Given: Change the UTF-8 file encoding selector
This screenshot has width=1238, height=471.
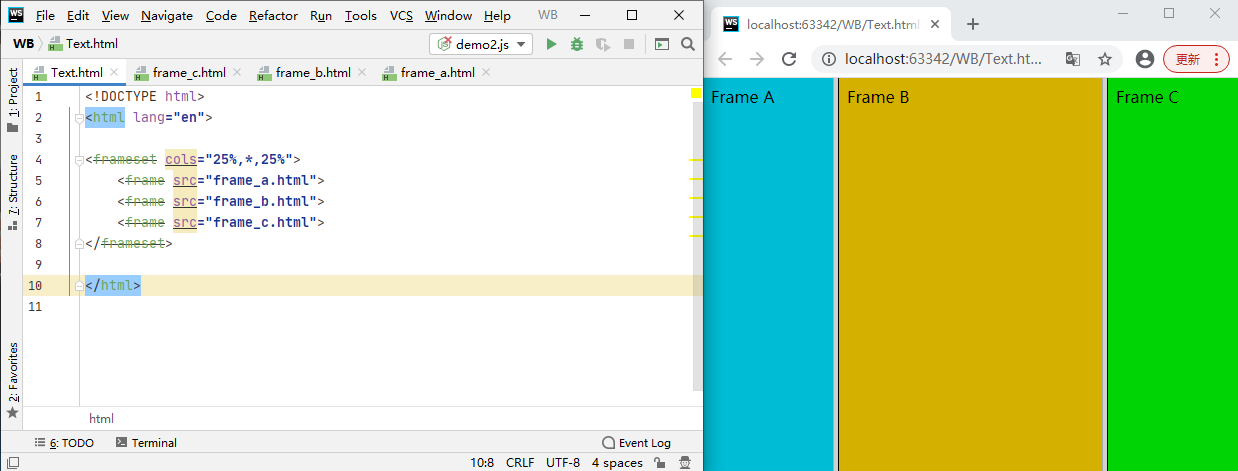Looking at the screenshot, I should coord(562,463).
